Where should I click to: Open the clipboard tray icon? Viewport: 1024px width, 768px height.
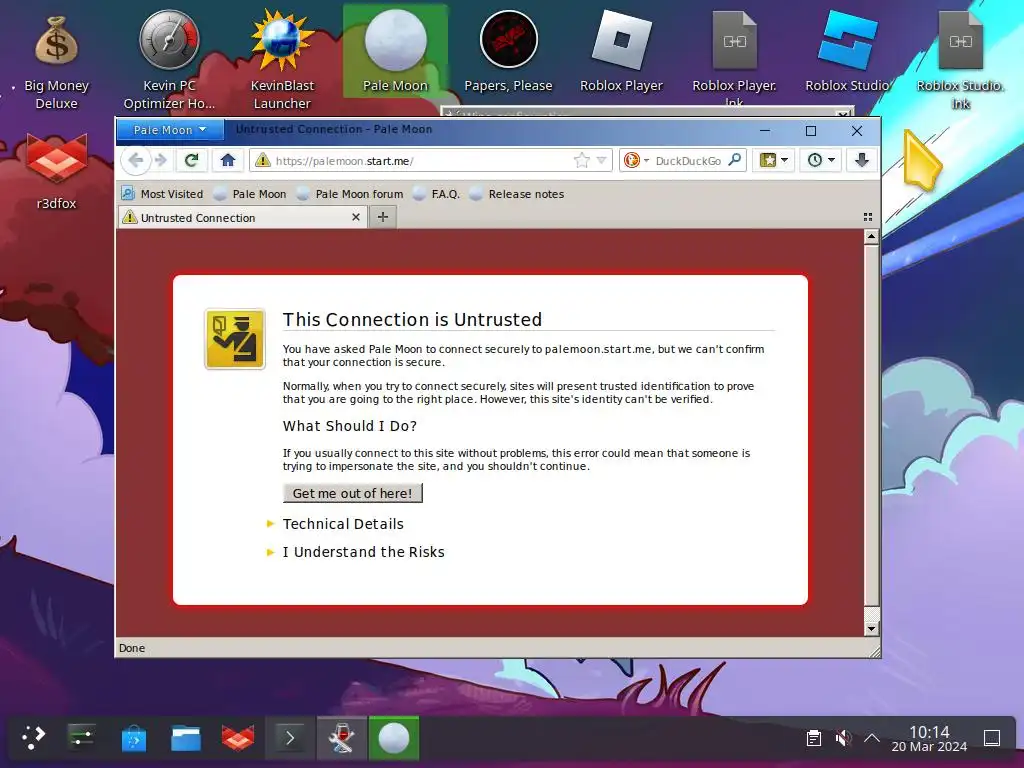814,738
